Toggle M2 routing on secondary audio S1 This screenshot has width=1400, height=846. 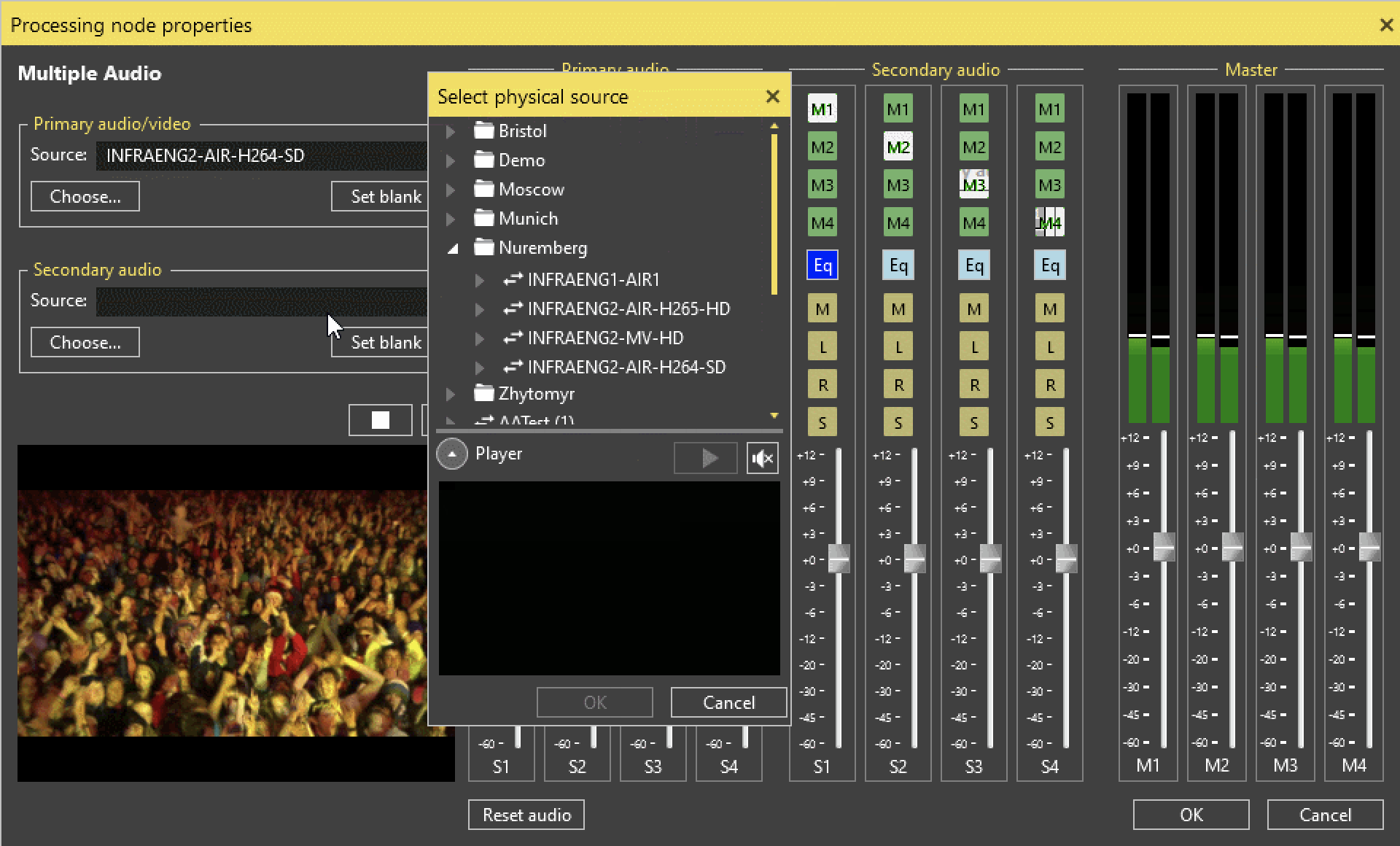coord(822,147)
